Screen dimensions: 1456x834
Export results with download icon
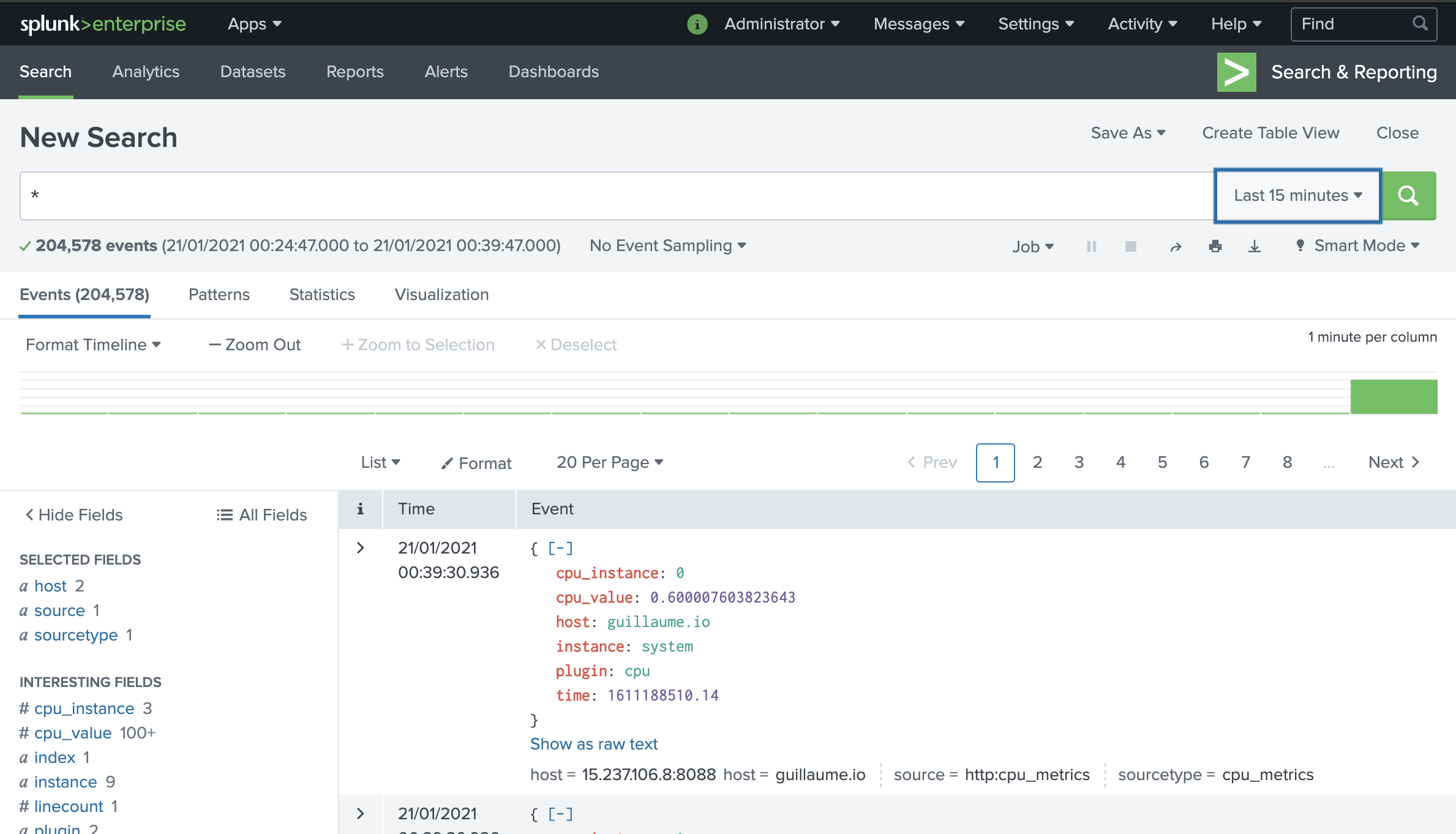[x=1255, y=246]
